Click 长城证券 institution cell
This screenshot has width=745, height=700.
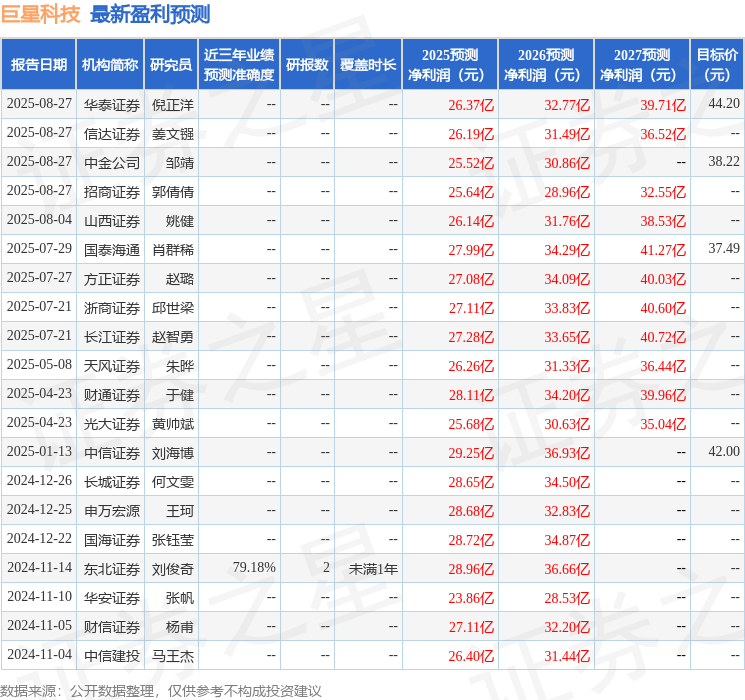(x=112, y=482)
